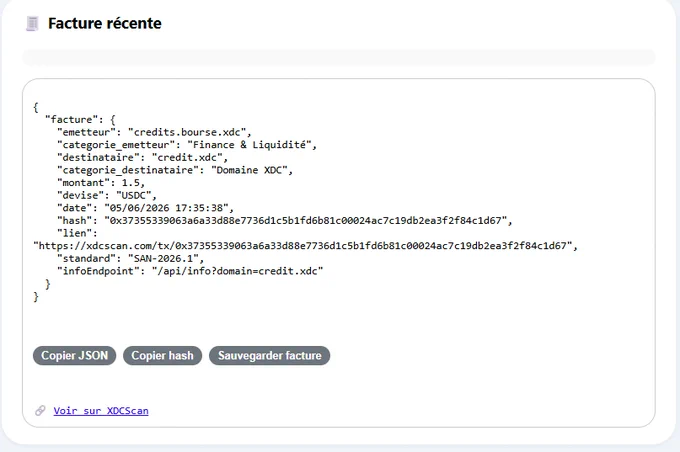Viewport: 680px width, 452px height.
Task: Click the chain link icon near XDCScan
Action: tap(40, 410)
